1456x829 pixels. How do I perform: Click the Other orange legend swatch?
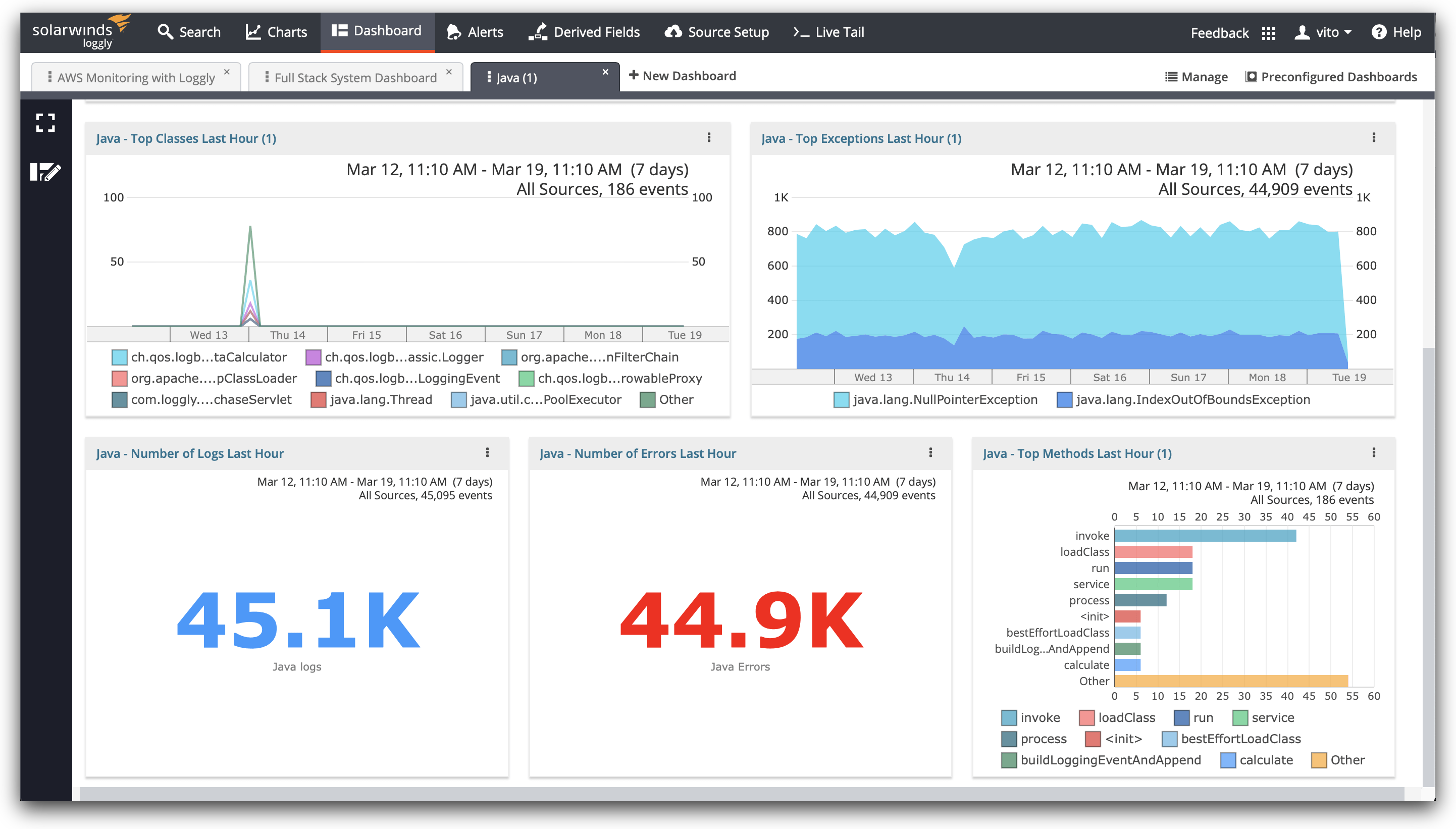coord(1319,760)
